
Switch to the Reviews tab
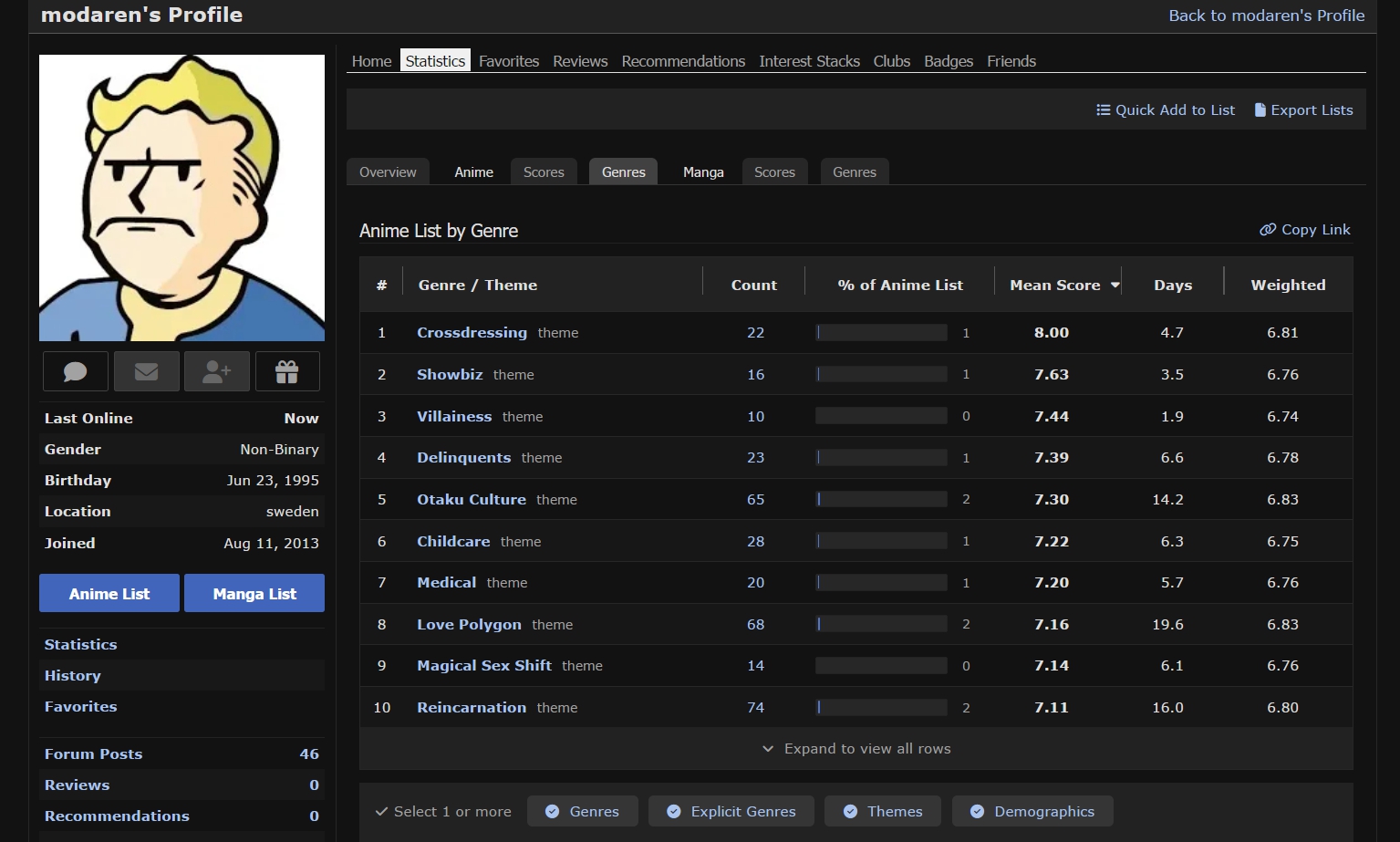click(580, 61)
